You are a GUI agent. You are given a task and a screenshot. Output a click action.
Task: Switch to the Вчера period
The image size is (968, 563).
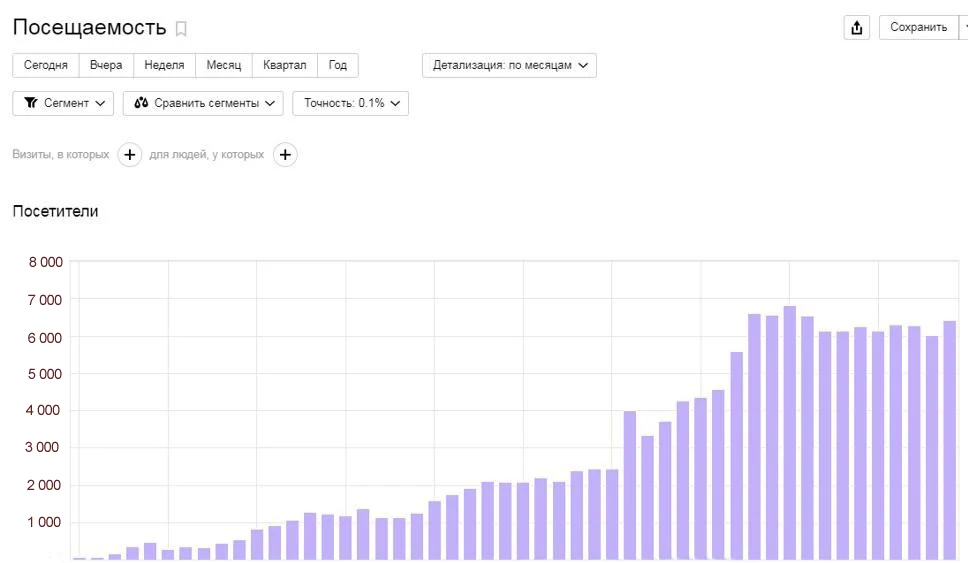coord(106,65)
